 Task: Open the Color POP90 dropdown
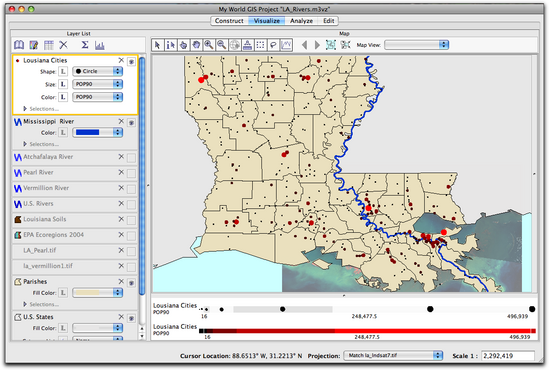[x=98, y=97]
